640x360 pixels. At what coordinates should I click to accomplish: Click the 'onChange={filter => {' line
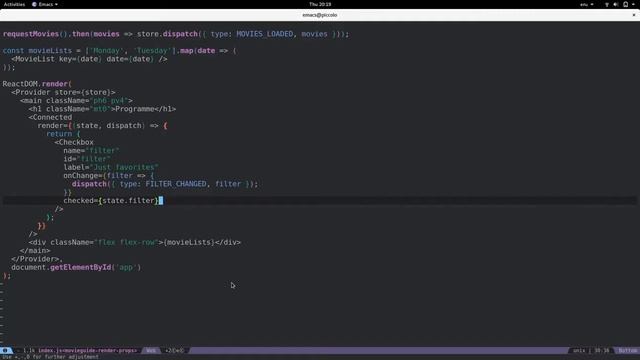(x=109, y=176)
